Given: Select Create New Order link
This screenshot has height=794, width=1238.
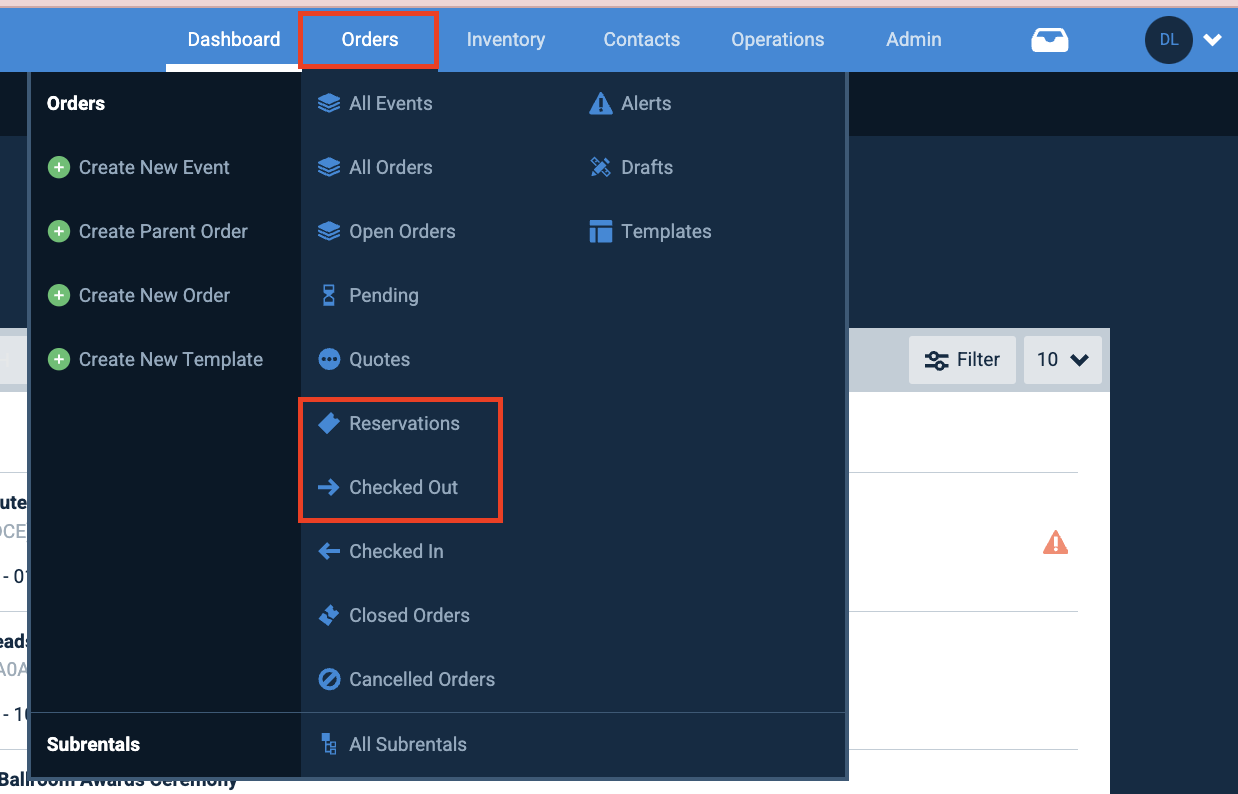Looking at the screenshot, I should (154, 295).
